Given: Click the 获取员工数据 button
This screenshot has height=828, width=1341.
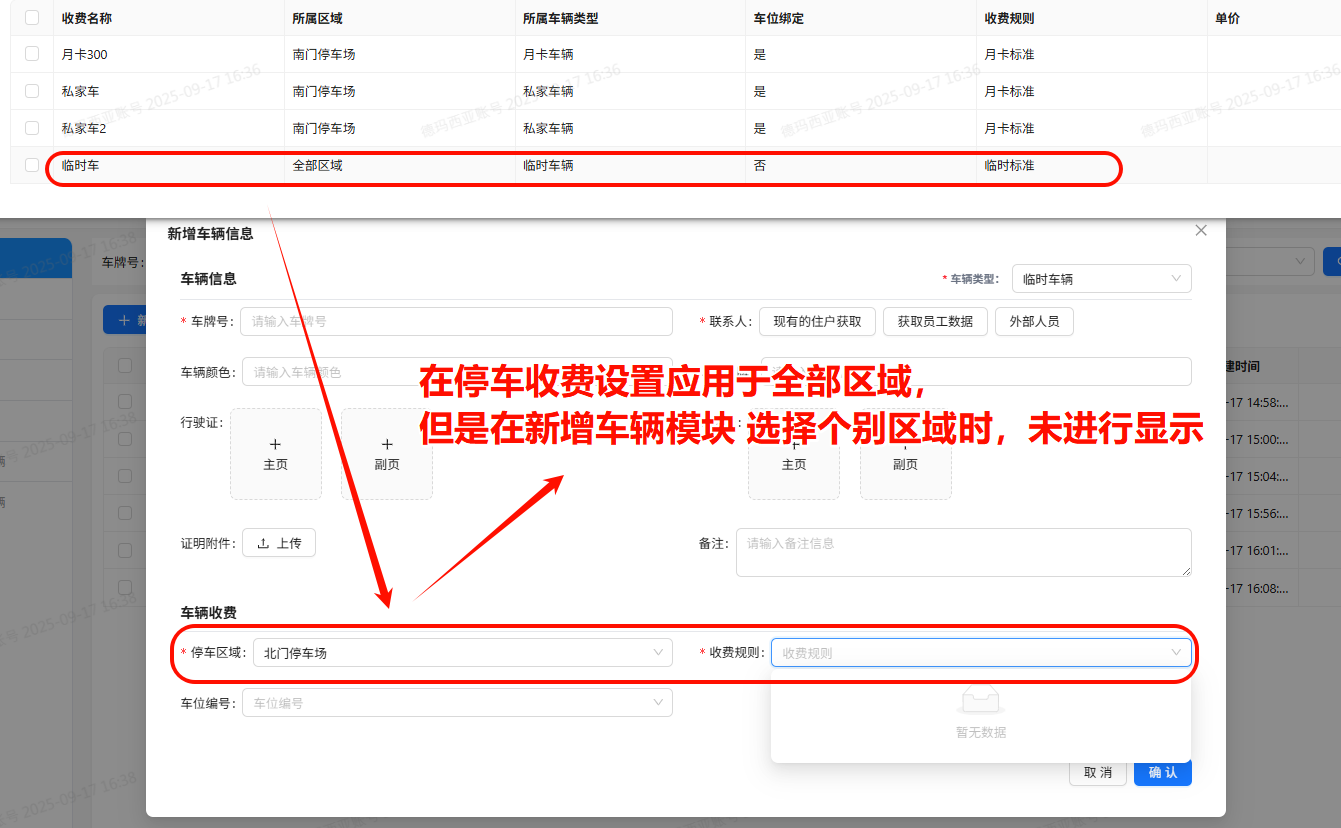Looking at the screenshot, I should 935,321.
